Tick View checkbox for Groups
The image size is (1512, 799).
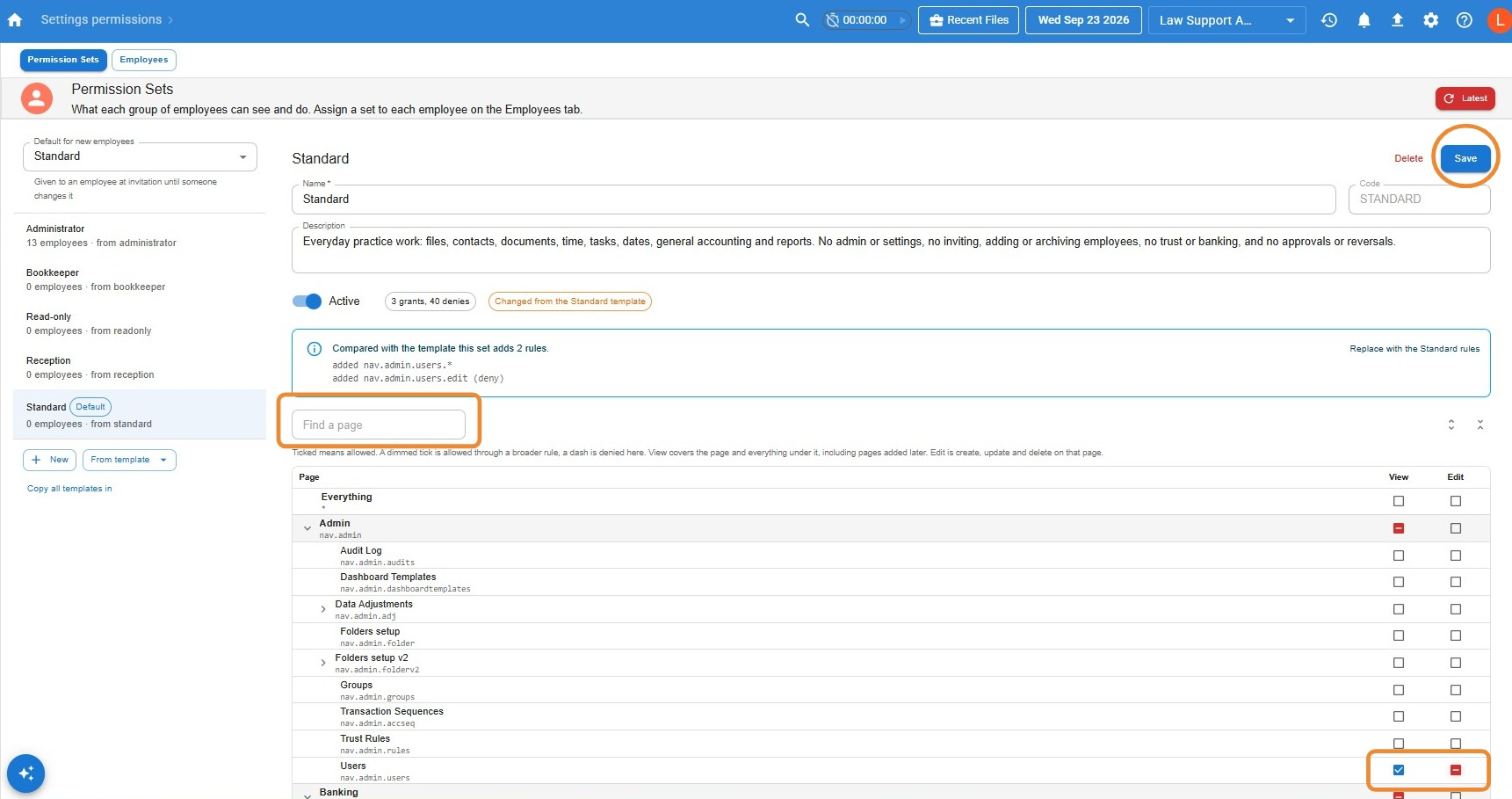(x=1399, y=690)
